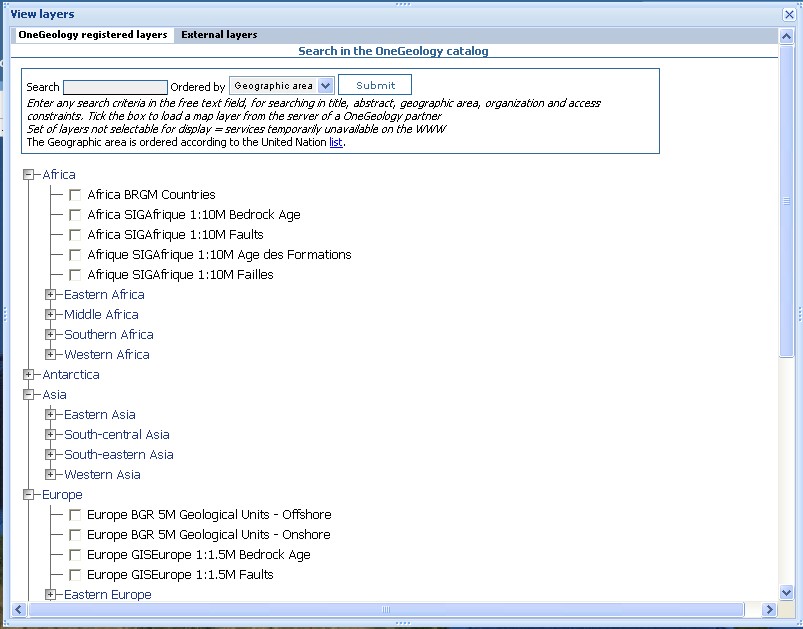Select OneGeology registered layers tab
This screenshot has width=803, height=629.
pyautogui.click(x=93, y=35)
